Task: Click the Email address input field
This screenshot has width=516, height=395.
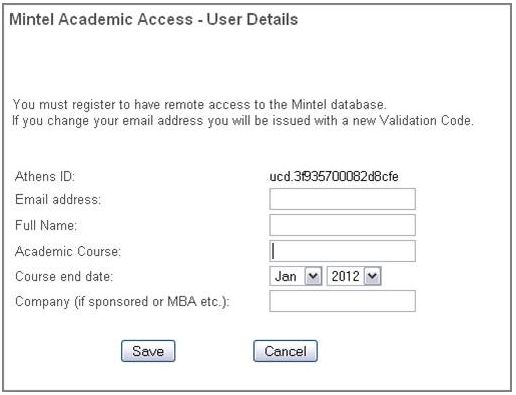Action: 342,199
